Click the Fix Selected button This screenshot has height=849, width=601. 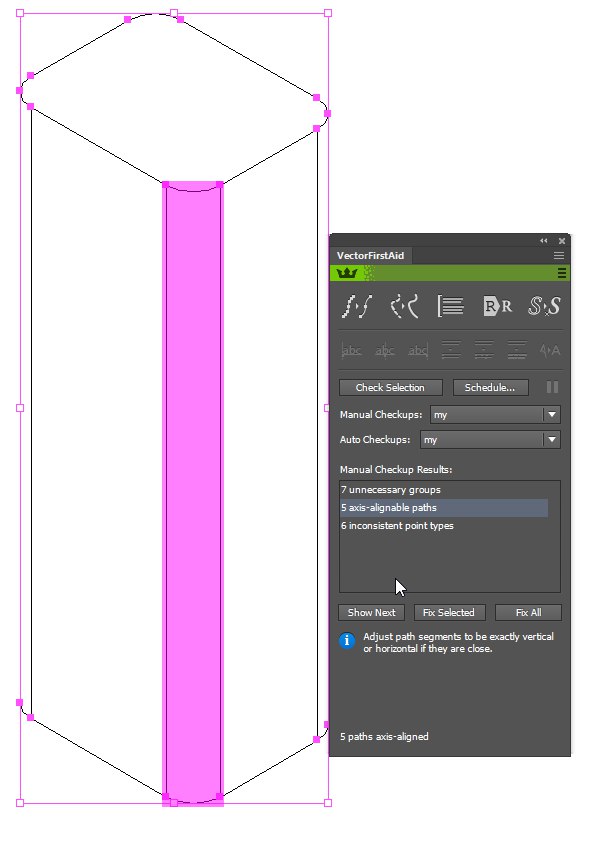449,612
